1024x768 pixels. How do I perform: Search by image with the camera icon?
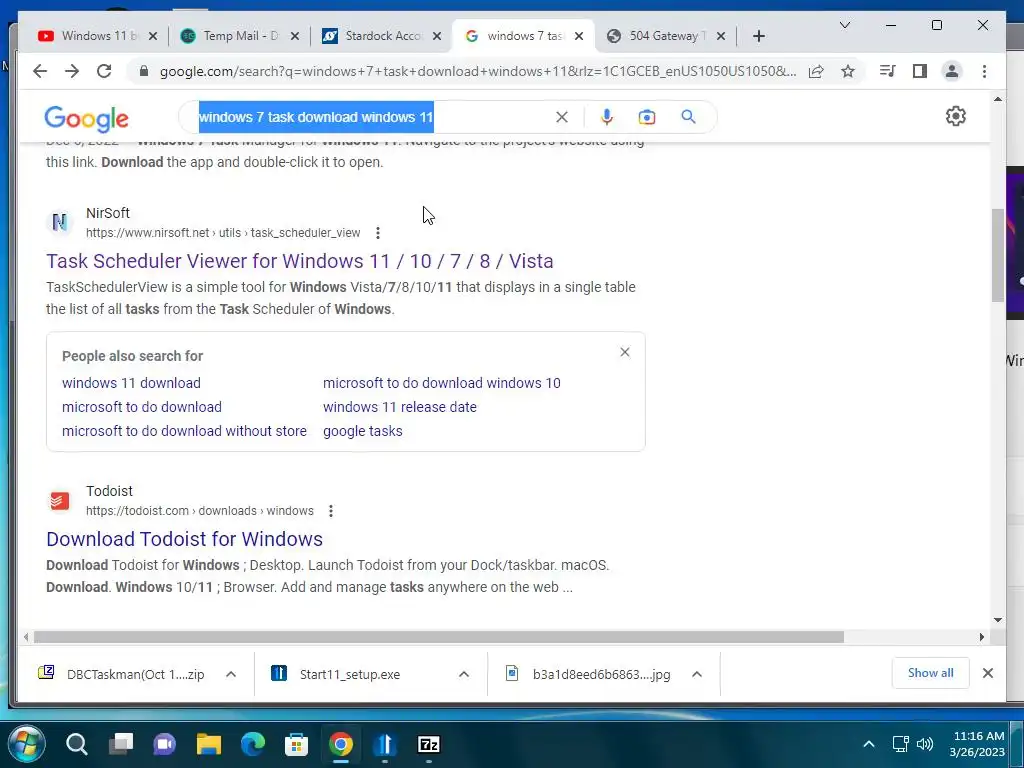tap(647, 117)
